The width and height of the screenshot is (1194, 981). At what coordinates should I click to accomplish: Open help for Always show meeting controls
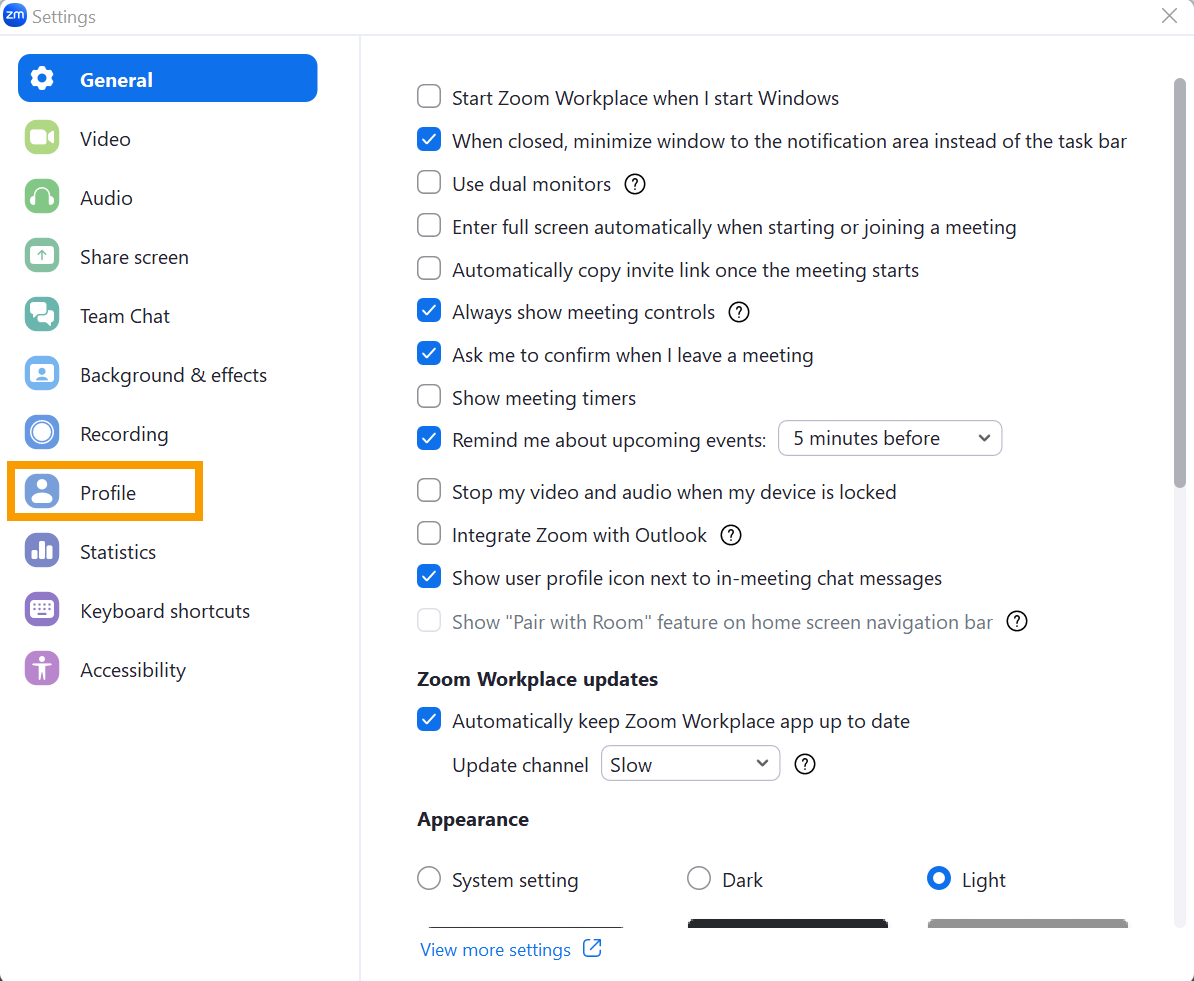pos(739,312)
